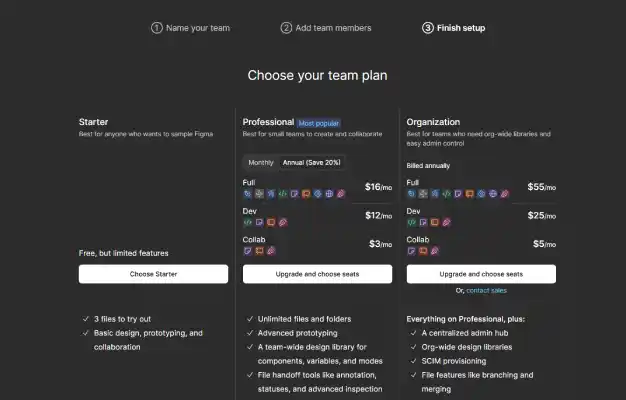Click green Dev Mode icon in Professional Full row

[x=283, y=194]
